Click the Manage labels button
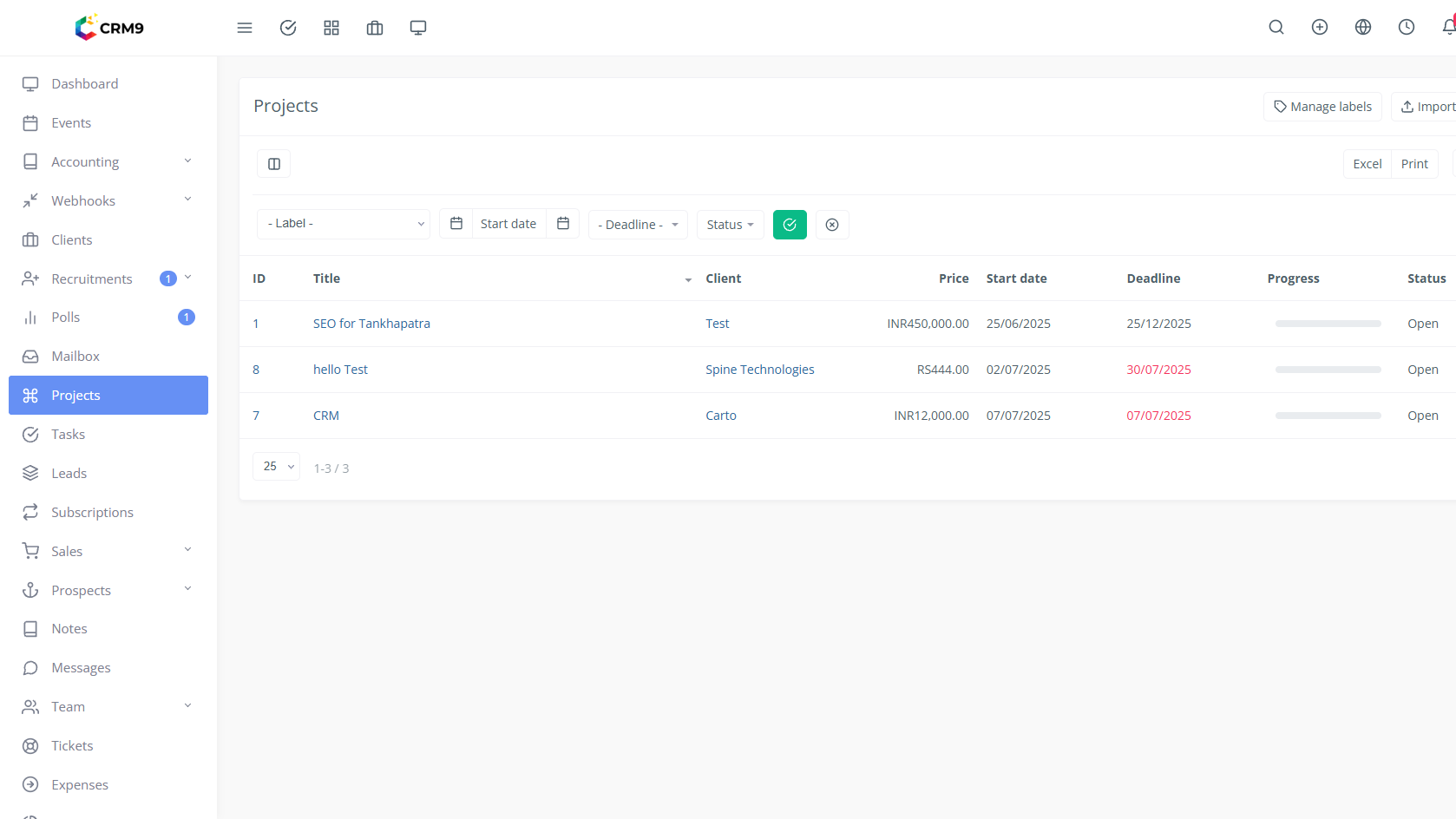Screen dimensions: 1456x819 click(1322, 107)
